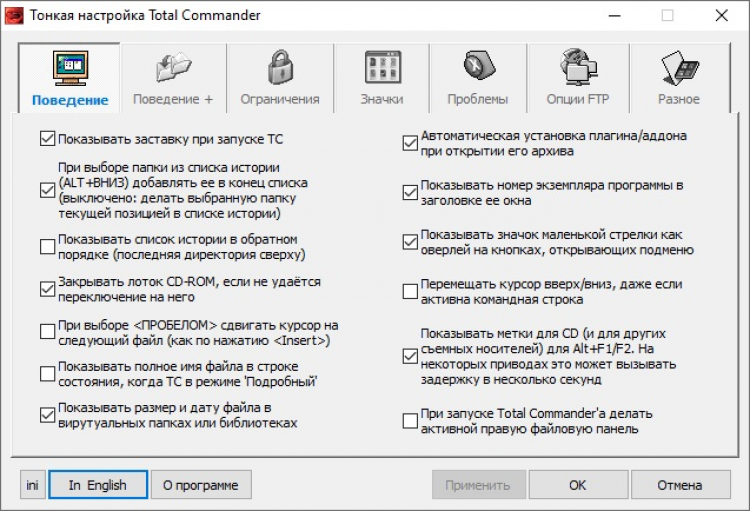Enable cursor move on ПРОБЕЛ selection

[x=47, y=333]
